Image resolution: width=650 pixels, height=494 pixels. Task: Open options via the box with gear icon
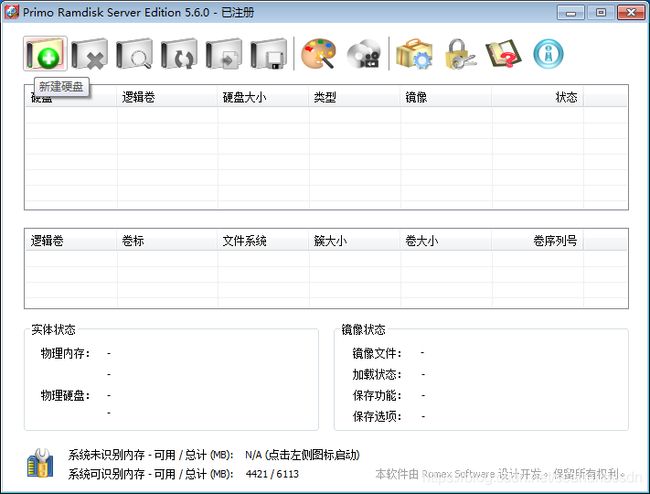point(414,54)
